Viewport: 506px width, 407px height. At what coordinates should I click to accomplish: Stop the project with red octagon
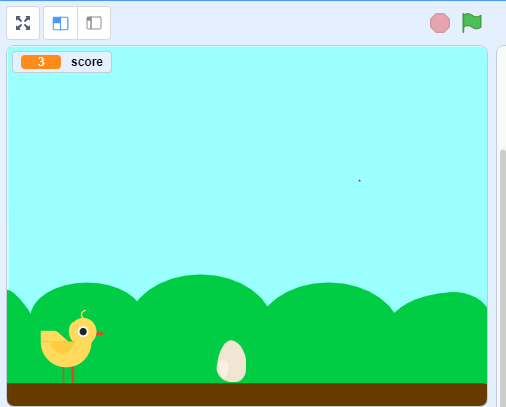(440, 23)
